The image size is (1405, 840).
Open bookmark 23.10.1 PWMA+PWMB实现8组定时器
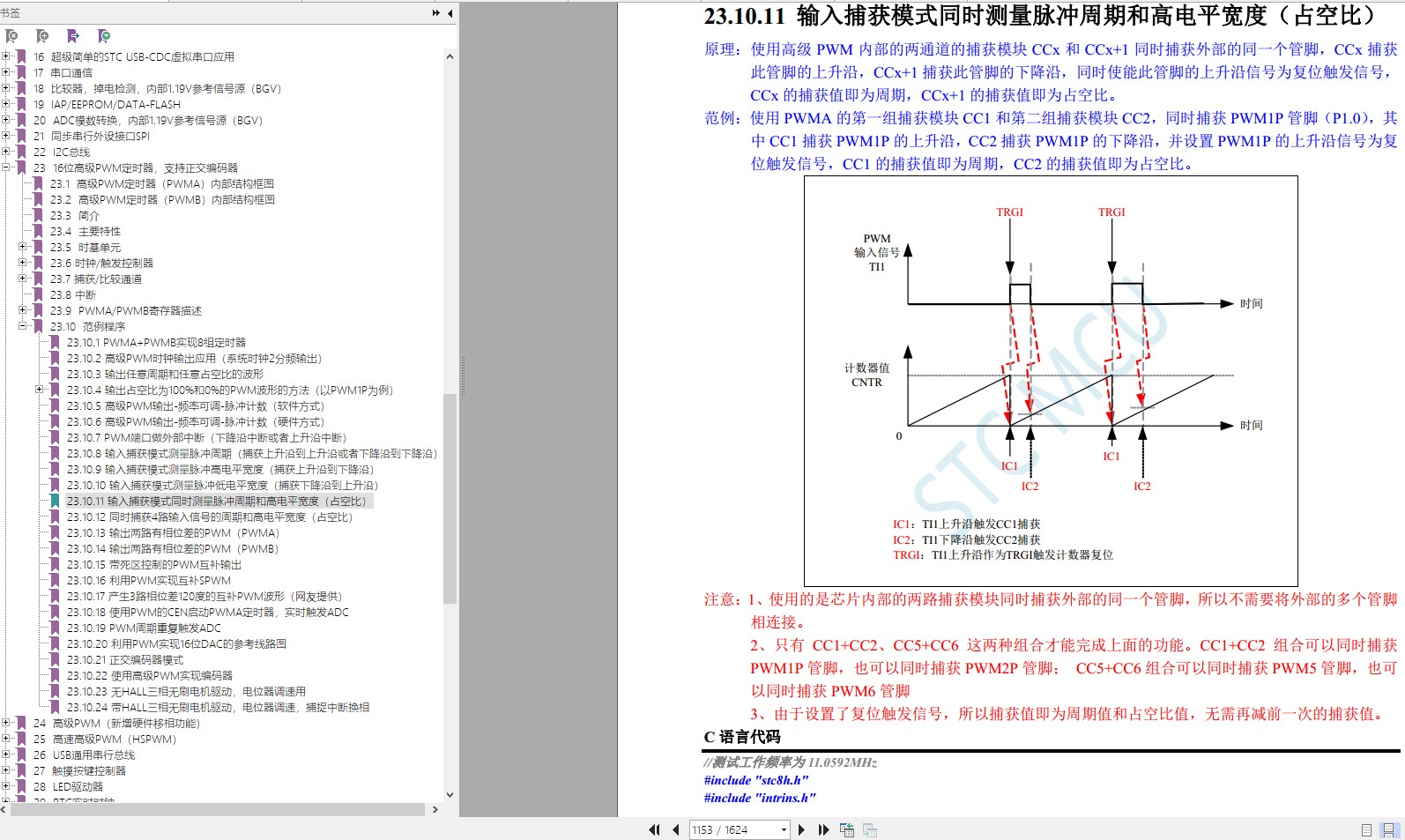tap(156, 343)
